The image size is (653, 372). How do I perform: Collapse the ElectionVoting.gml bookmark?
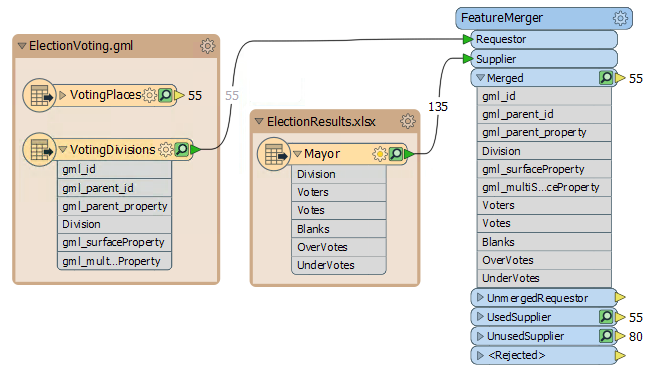point(22,46)
